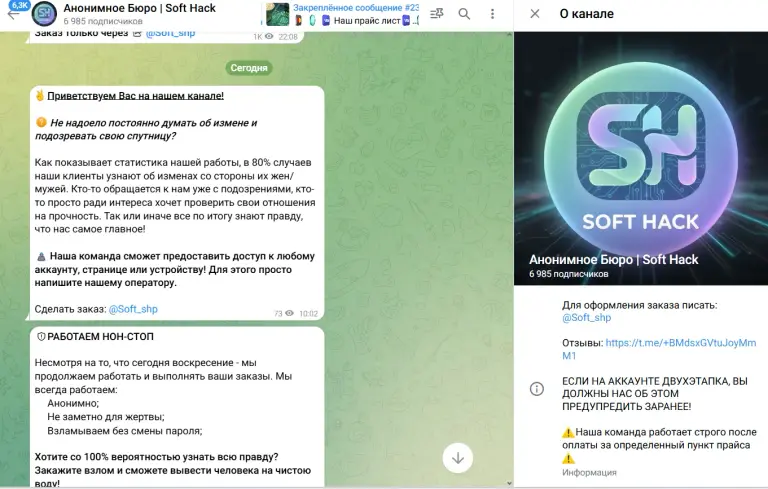Click the Приветствуем Вас на нашем канале heading

tap(136, 96)
